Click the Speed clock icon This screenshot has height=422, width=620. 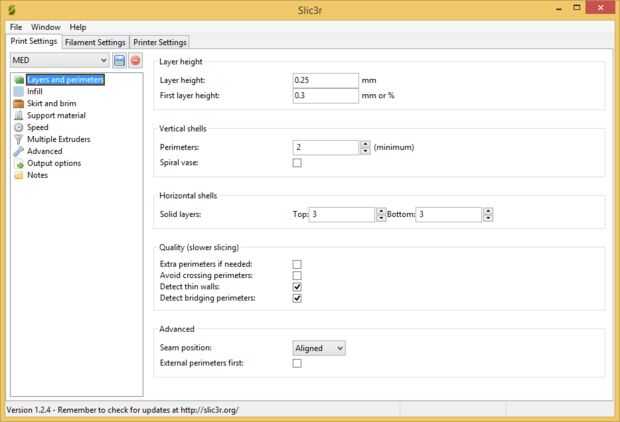point(19,127)
